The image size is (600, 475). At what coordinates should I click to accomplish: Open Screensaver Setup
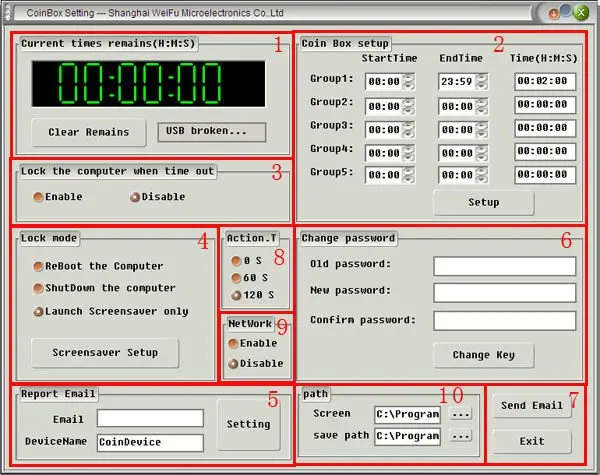pyautogui.click(x=105, y=353)
